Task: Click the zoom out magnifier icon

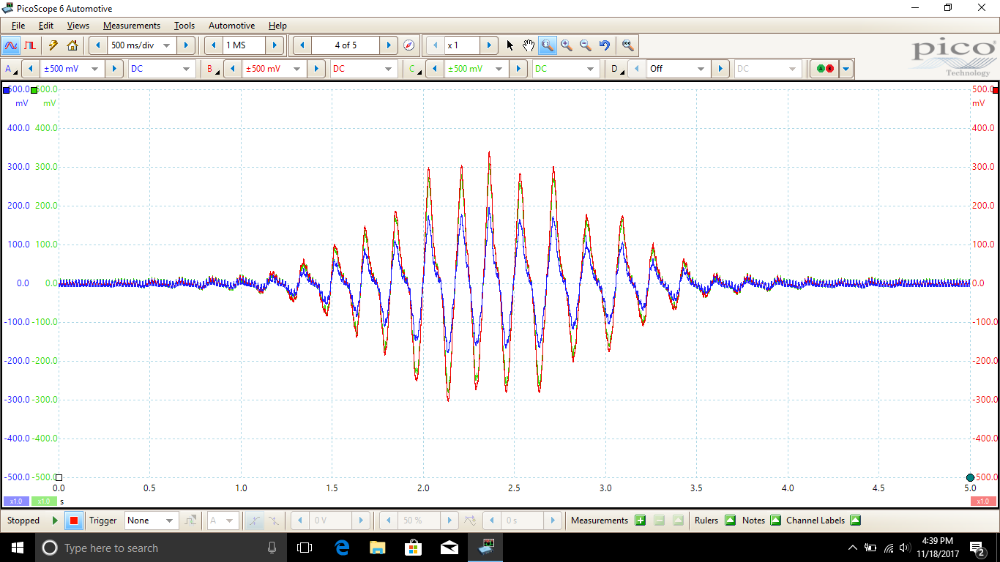Action: coord(585,45)
